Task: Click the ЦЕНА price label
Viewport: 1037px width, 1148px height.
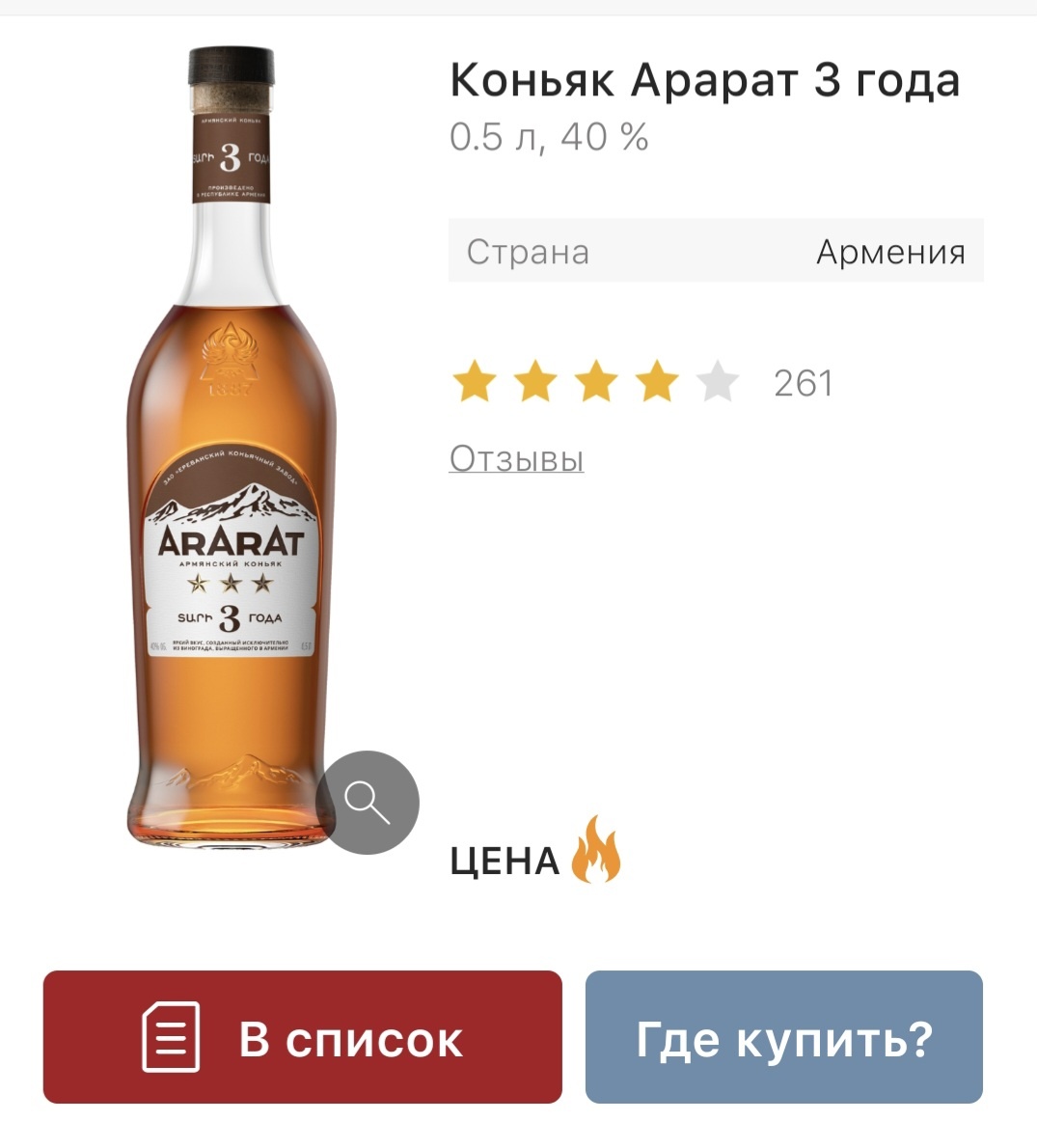Action: (505, 861)
